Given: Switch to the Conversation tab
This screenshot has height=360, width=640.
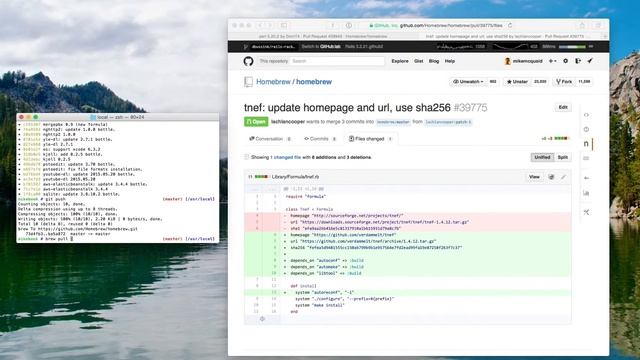Looking at the screenshot, I should pos(270,139).
